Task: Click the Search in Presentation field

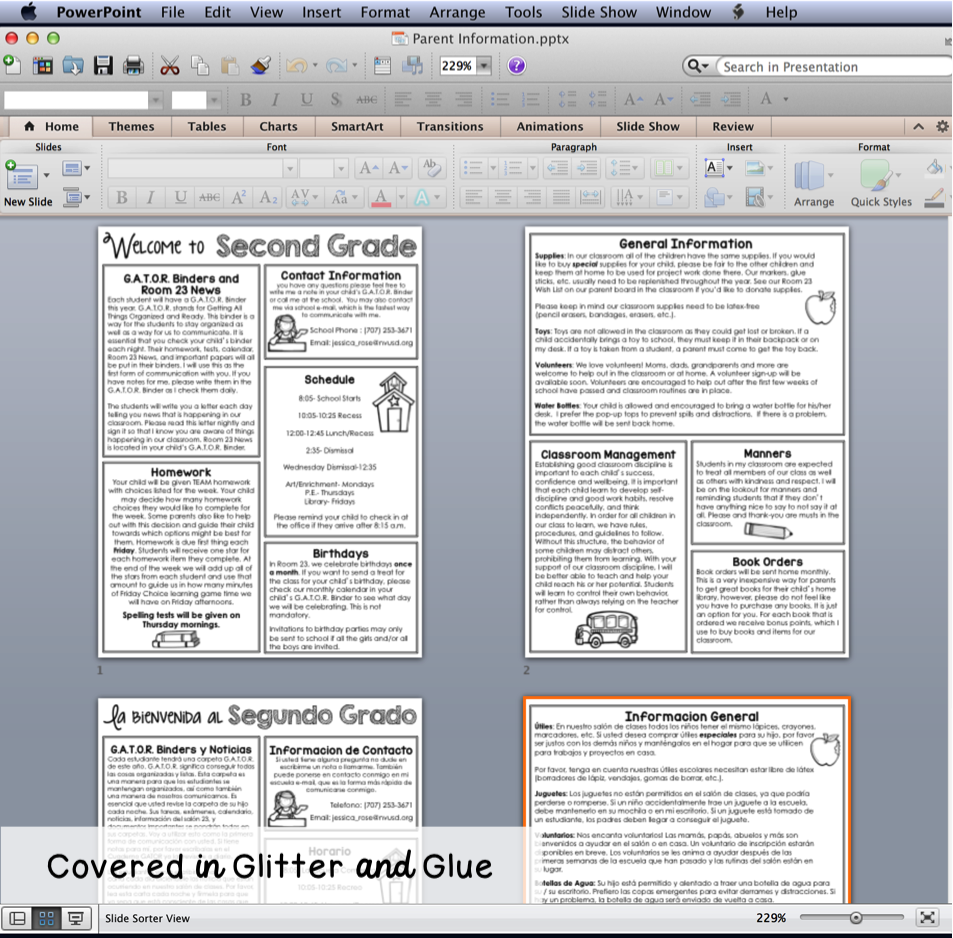Action: tap(833, 67)
